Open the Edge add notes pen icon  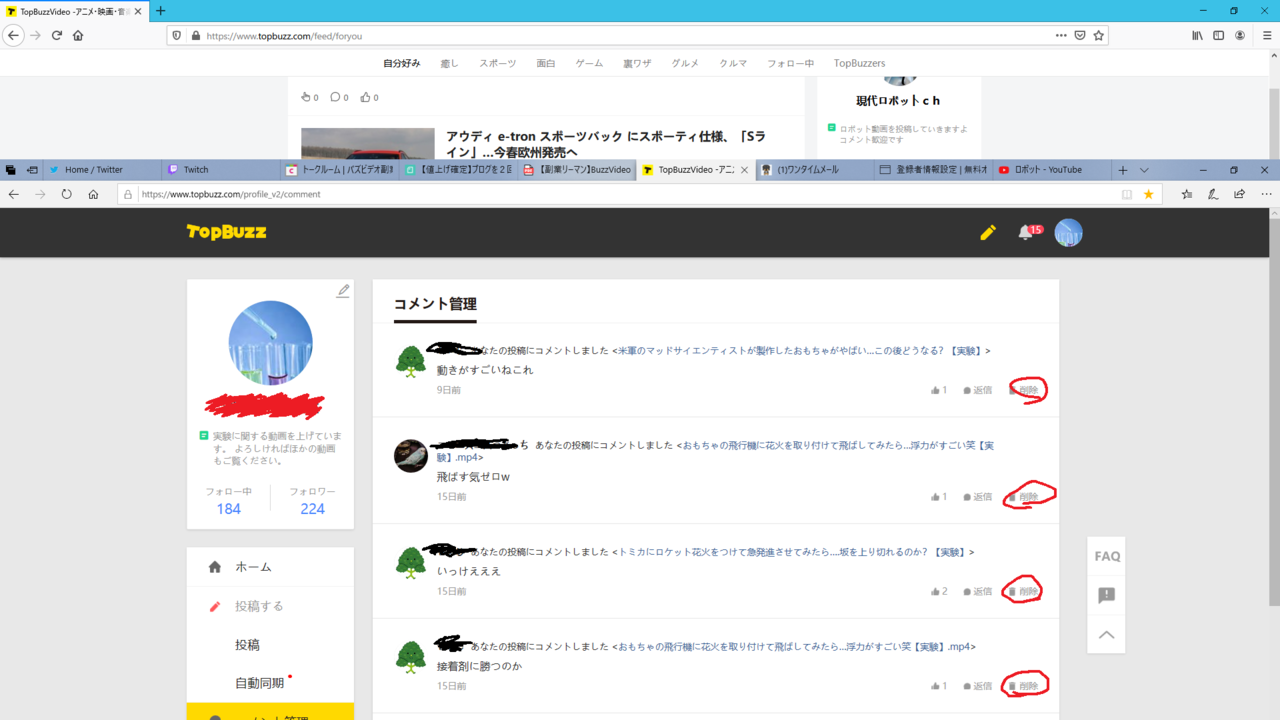pos(1213,194)
